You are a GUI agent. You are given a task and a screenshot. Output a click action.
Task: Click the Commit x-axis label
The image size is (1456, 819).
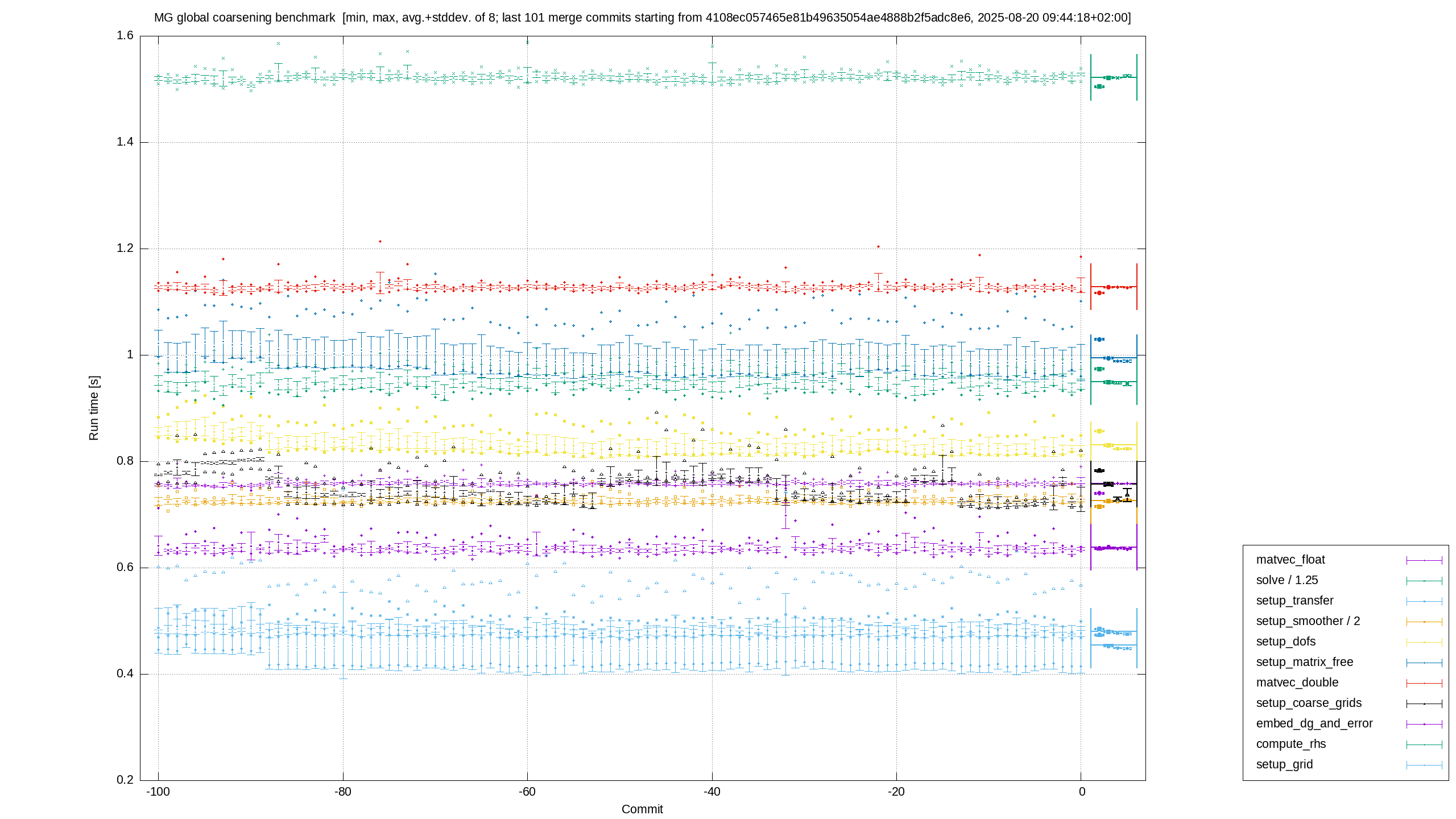(642, 809)
